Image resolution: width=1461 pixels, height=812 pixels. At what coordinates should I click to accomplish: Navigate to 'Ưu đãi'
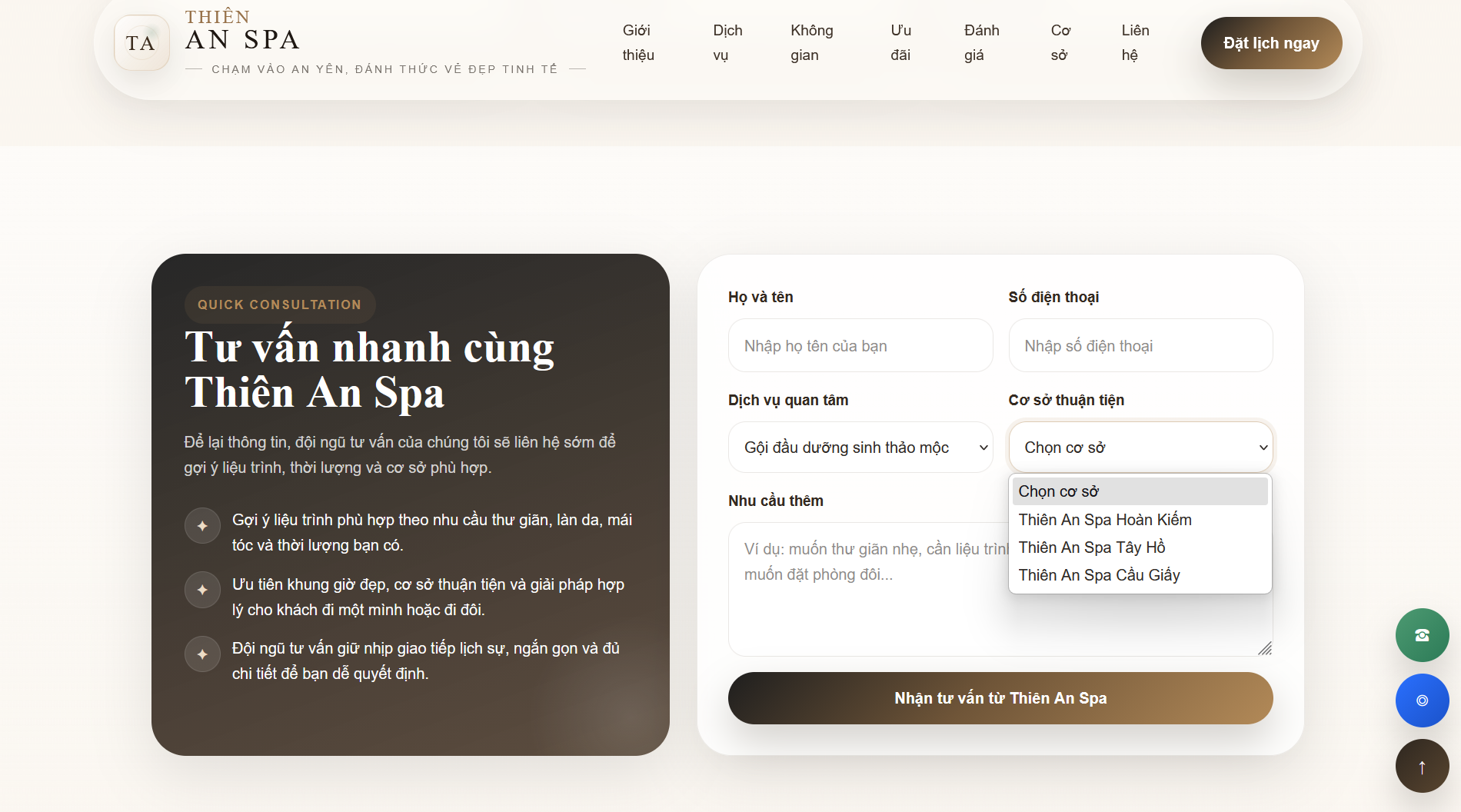[x=900, y=42]
